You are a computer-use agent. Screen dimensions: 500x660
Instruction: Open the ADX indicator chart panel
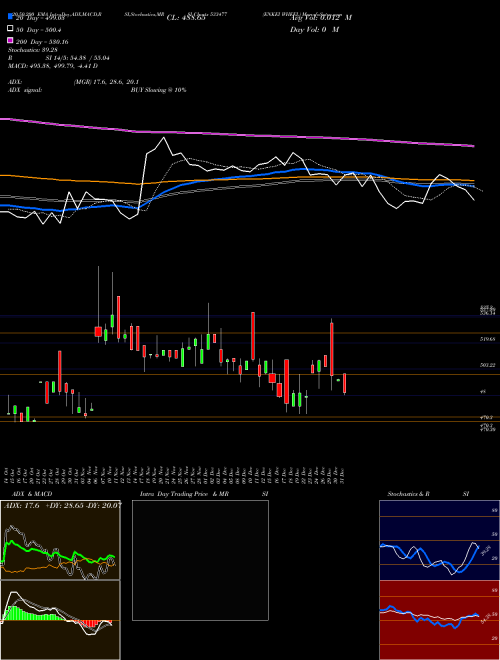coord(60,540)
